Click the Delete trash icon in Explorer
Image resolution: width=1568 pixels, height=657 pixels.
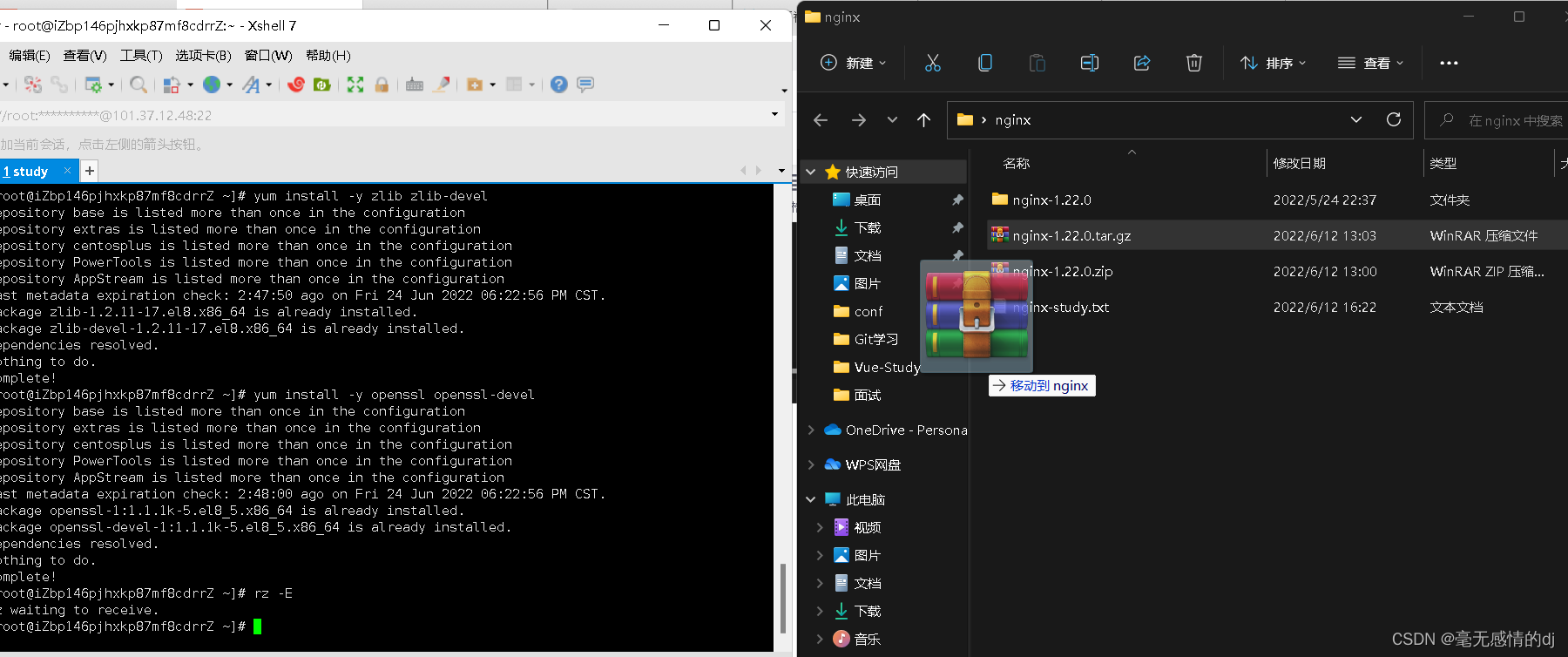[1194, 63]
